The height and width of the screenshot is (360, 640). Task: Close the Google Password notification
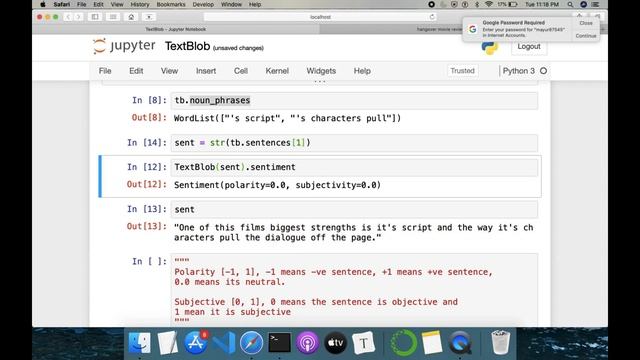coord(586,23)
